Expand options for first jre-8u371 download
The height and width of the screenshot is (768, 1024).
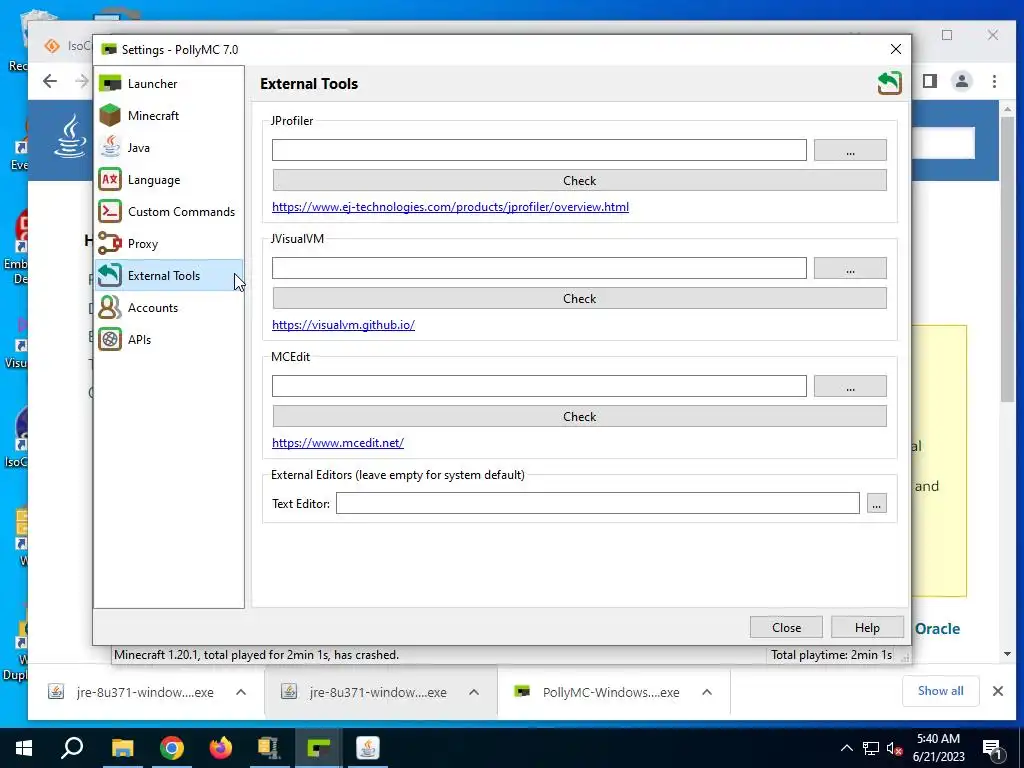pos(241,692)
